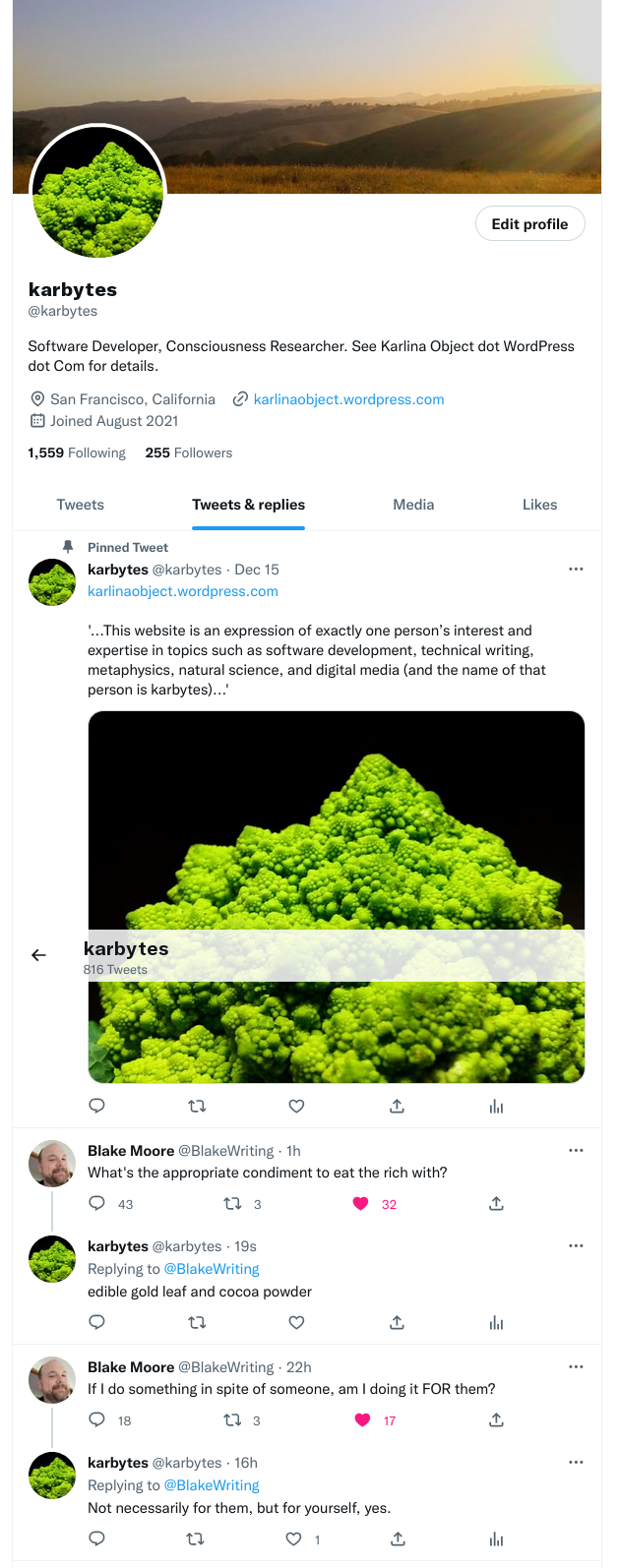Image resolution: width=620 pixels, height=1568 pixels.
Task: Unlike Blake Moore's condiment tweet with 32 likes
Action: pyautogui.click(x=360, y=1203)
